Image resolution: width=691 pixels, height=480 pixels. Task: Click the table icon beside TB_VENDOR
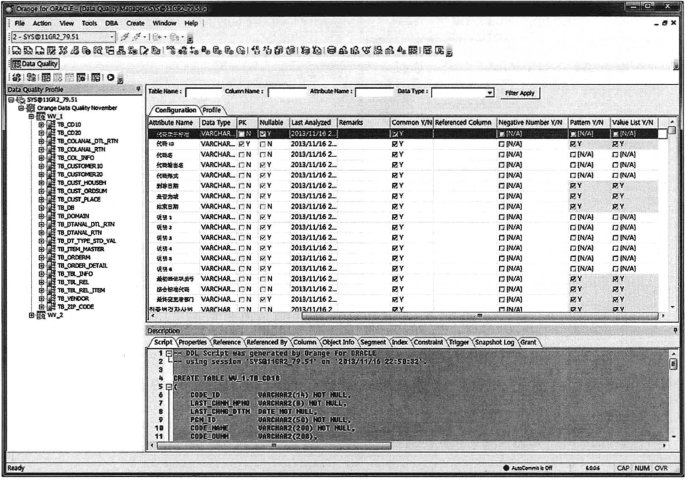(51, 299)
